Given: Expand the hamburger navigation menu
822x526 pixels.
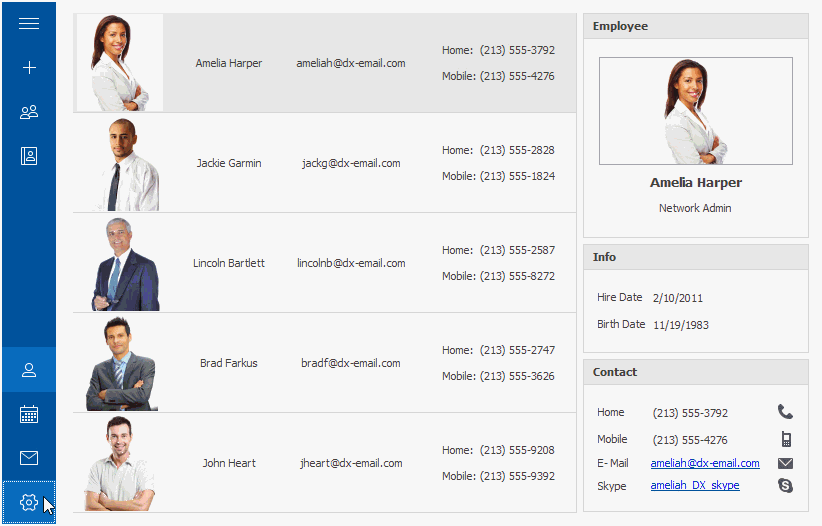Looking at the screenshot, I should 29,24.
